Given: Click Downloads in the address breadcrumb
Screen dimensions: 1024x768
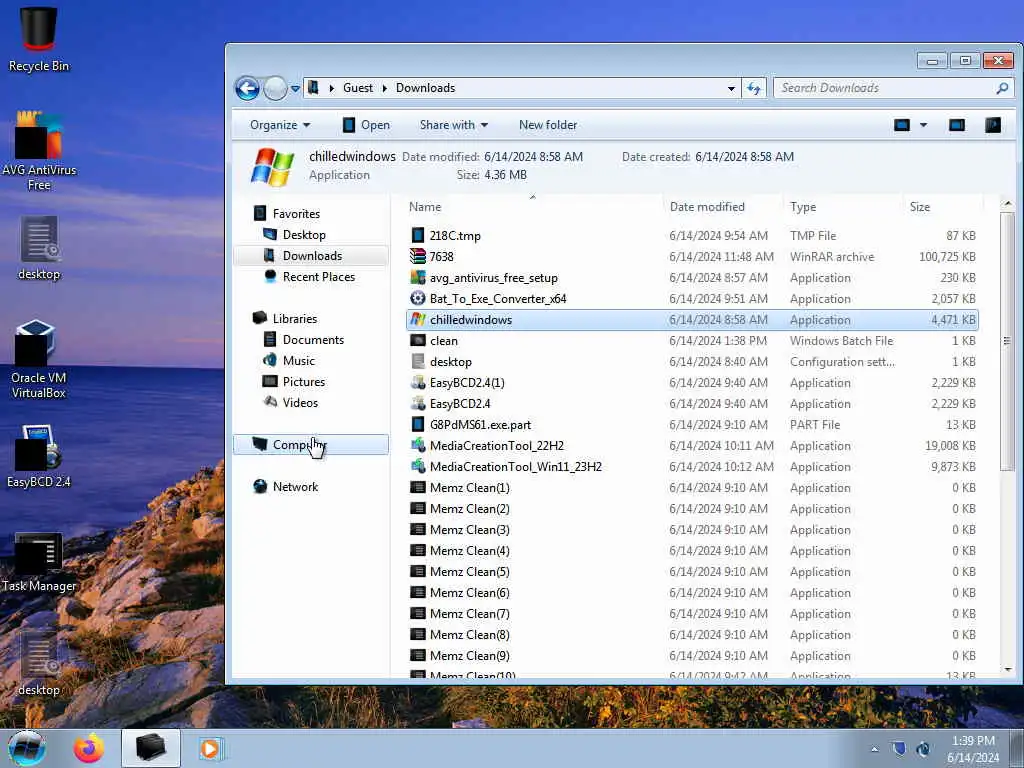Looking at the screenshot, I should click(x=425, y=88).
